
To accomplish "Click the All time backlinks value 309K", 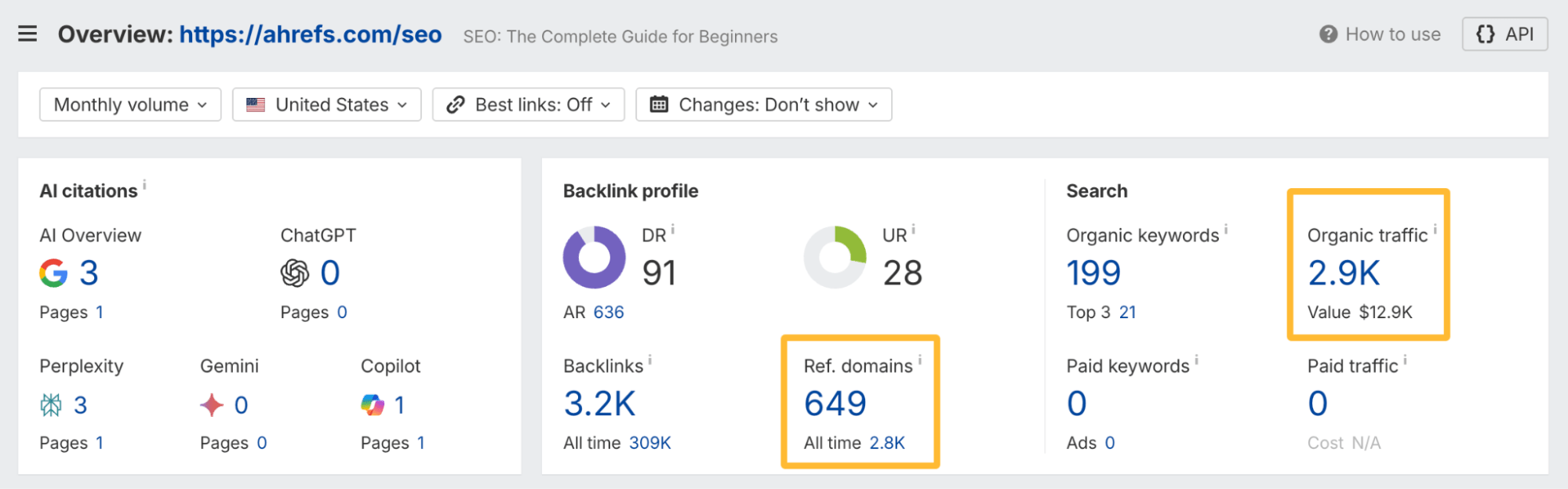I will pyautogui.click(x=650, y=443).
